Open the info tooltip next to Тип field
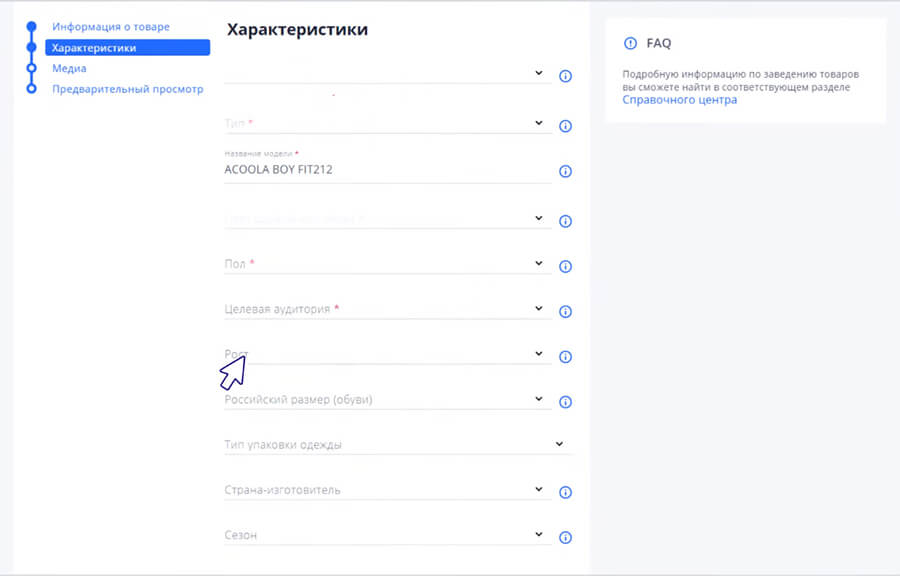Screen dimensions: 900x576 [x=565, y=126]
